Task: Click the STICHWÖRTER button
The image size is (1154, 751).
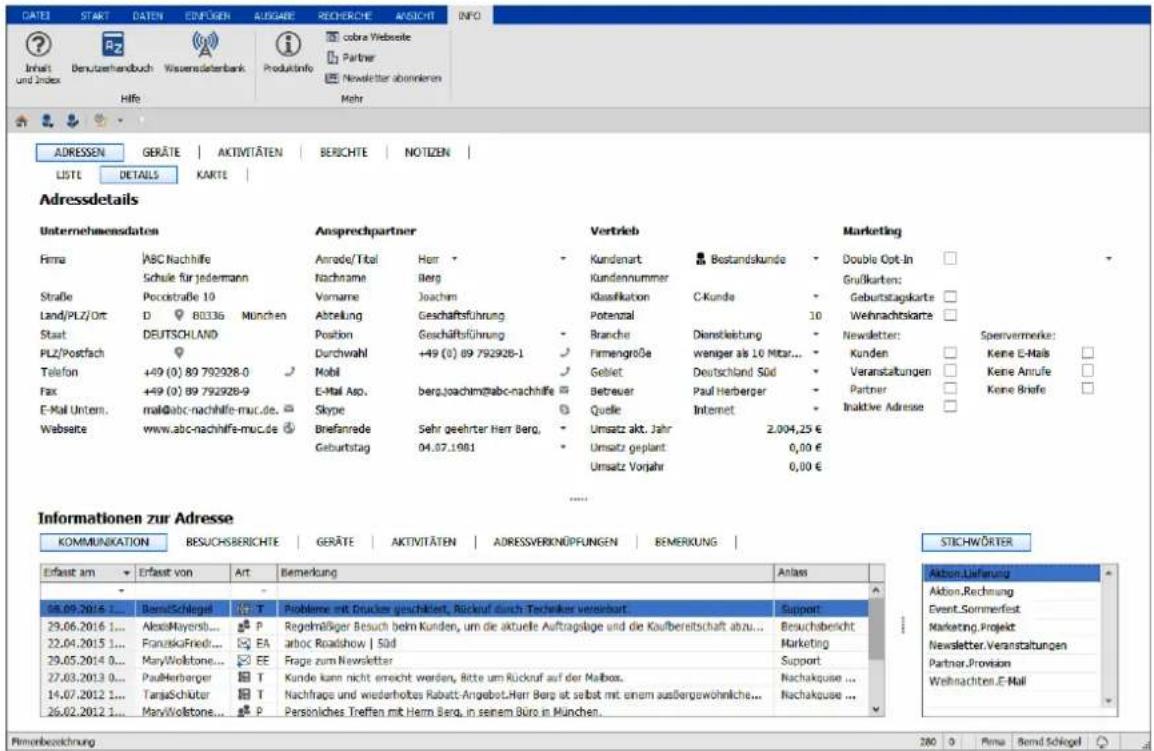Action: 976,542
